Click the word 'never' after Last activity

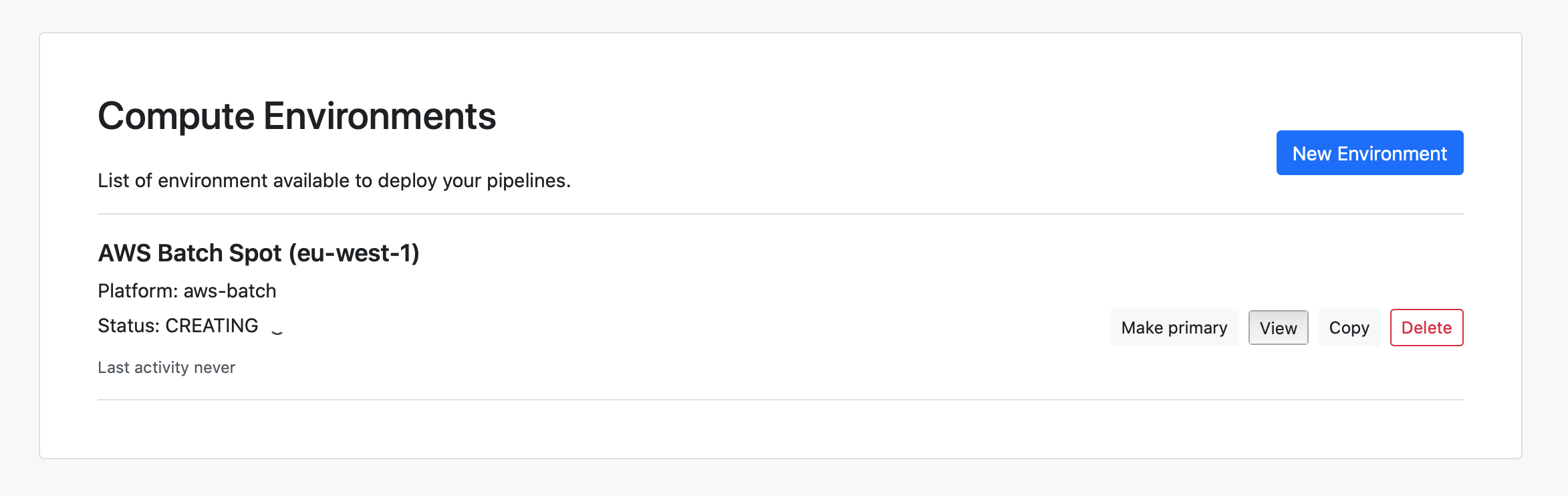215,368
